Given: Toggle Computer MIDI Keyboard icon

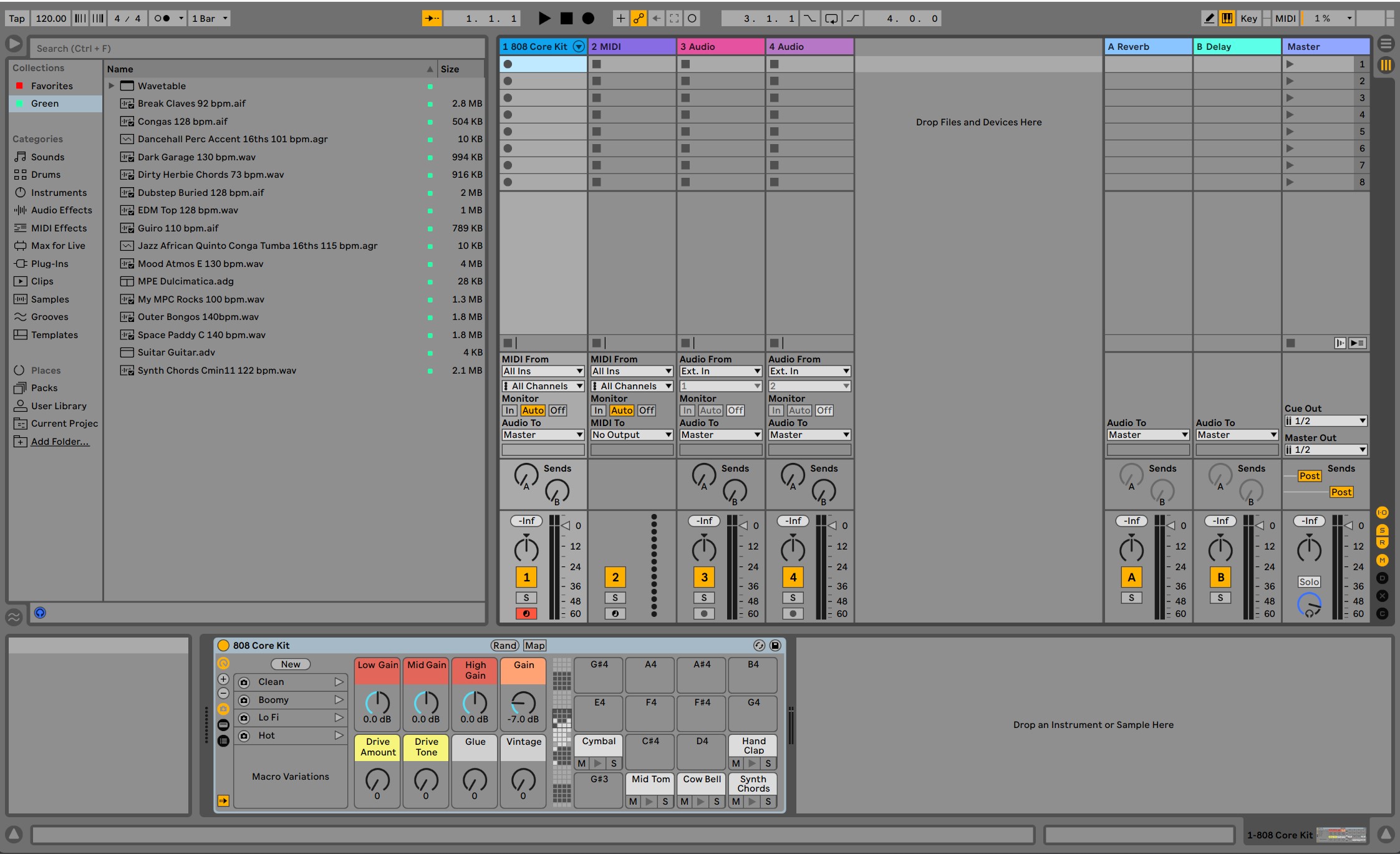Looking at the screenshot, I should point(1227,19).
